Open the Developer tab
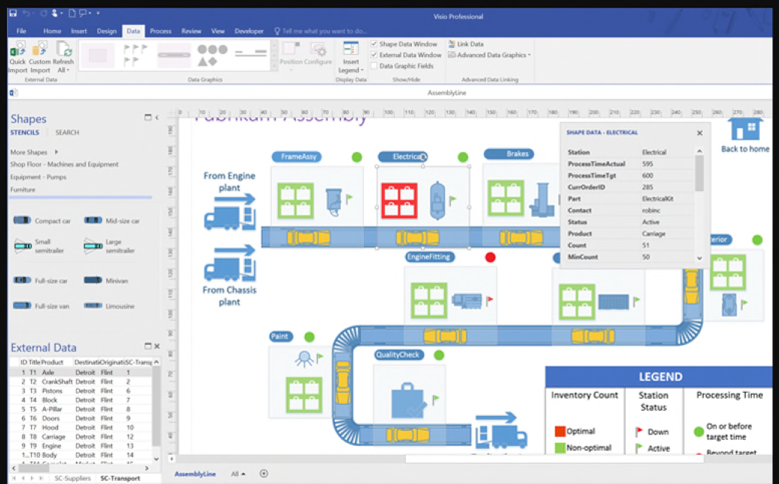Image resolution: width=779 pixels, height=484 pixels. pyautogui.click(x=249, y=31)
